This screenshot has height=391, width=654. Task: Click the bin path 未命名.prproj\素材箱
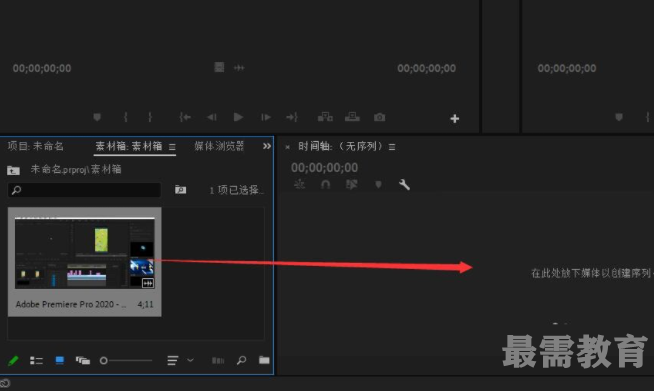pyautogui.click(x=76, y=169)
